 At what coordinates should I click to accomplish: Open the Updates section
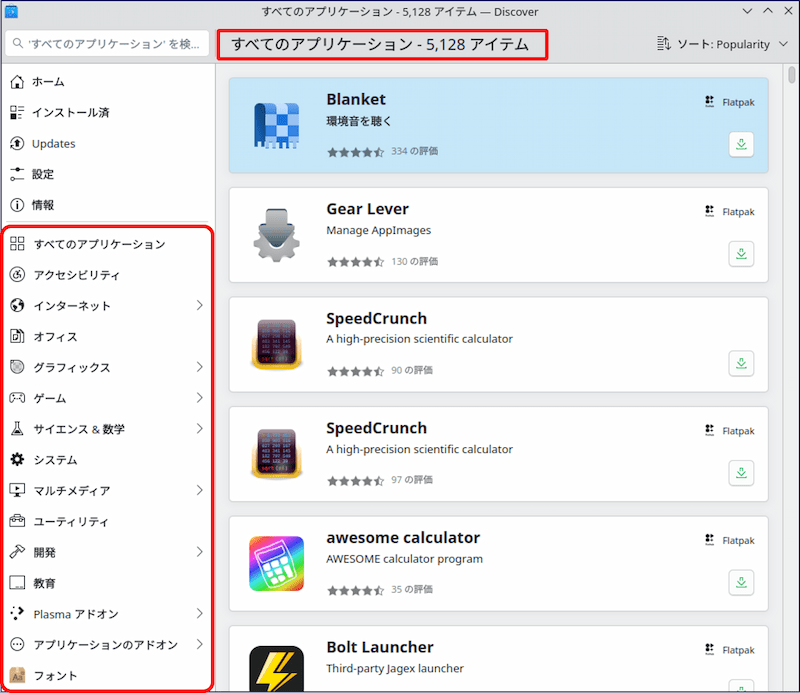pos(53,144)
